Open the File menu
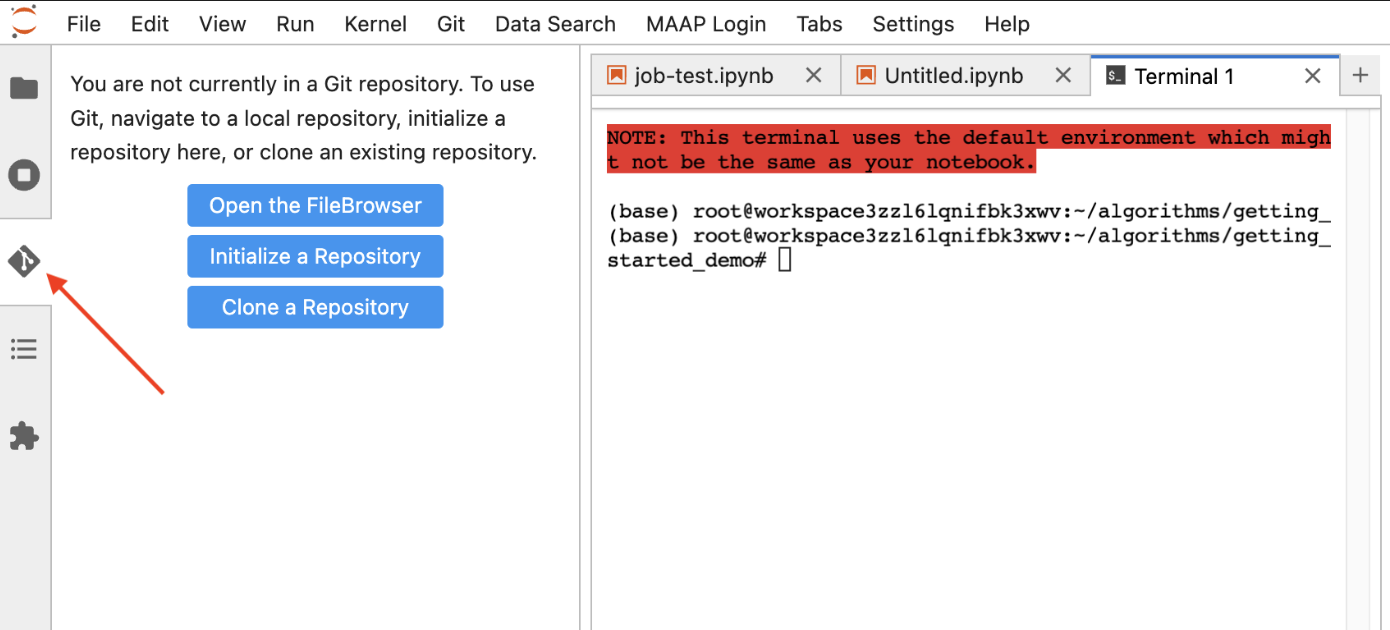The height and width of the screenshot is (630, 1390). pos(84,24)
